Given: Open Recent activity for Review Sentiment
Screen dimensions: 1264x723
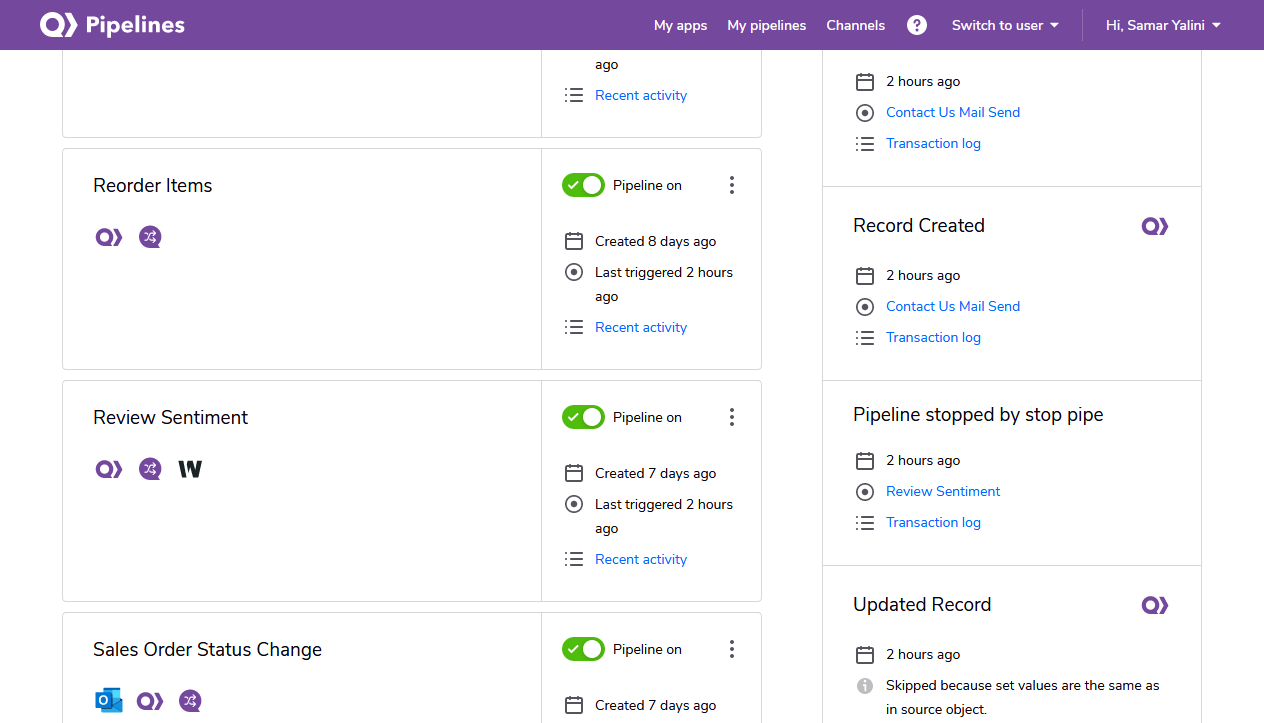Looking at the screenshot, I should pos(641,559).
